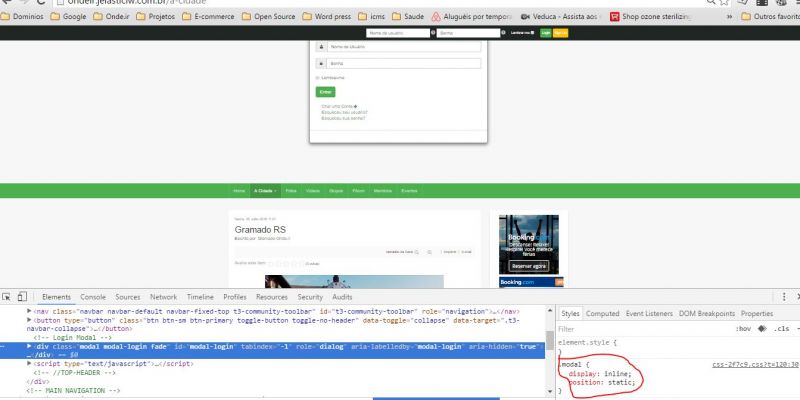
Task: Click the toolbar username input field
Action: point(398,33)
